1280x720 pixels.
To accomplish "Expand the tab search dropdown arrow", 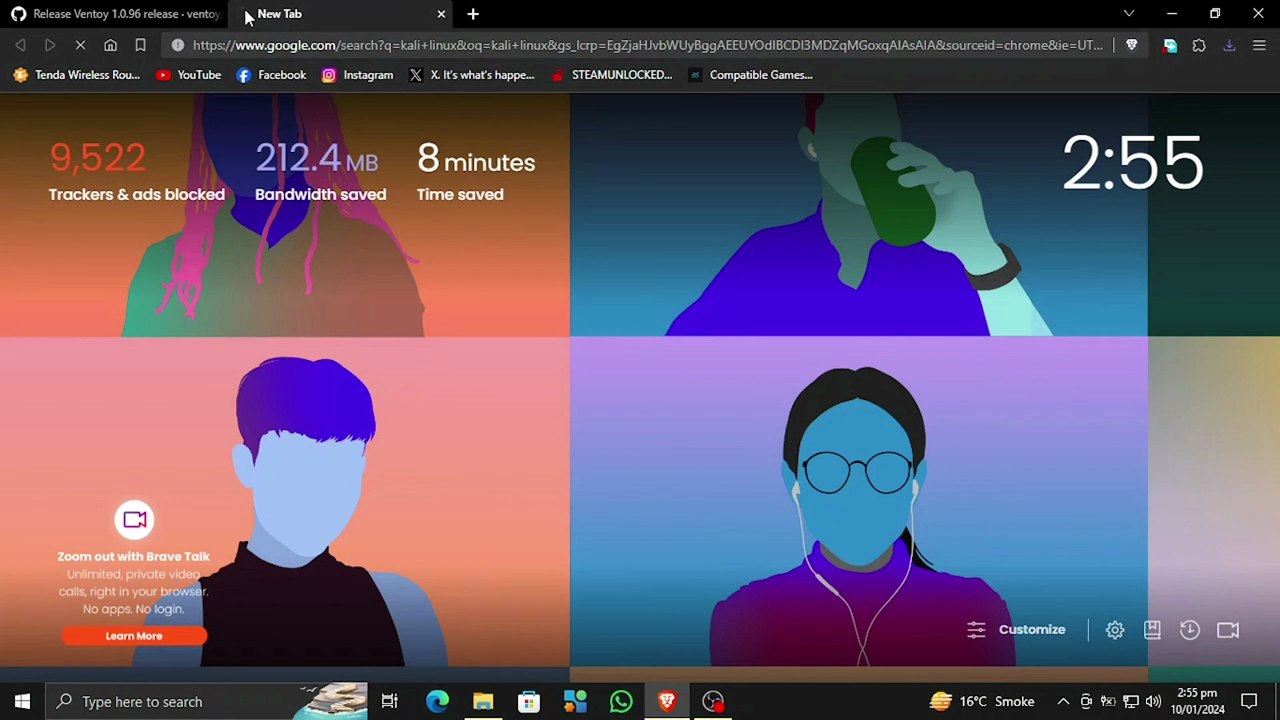I will pyautogui.click(x=1129, y=14).
